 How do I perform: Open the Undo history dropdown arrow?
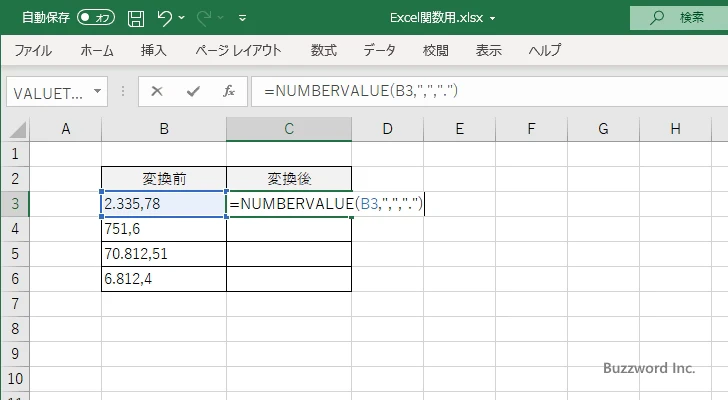pyautogui.click(x=186, y=18)
